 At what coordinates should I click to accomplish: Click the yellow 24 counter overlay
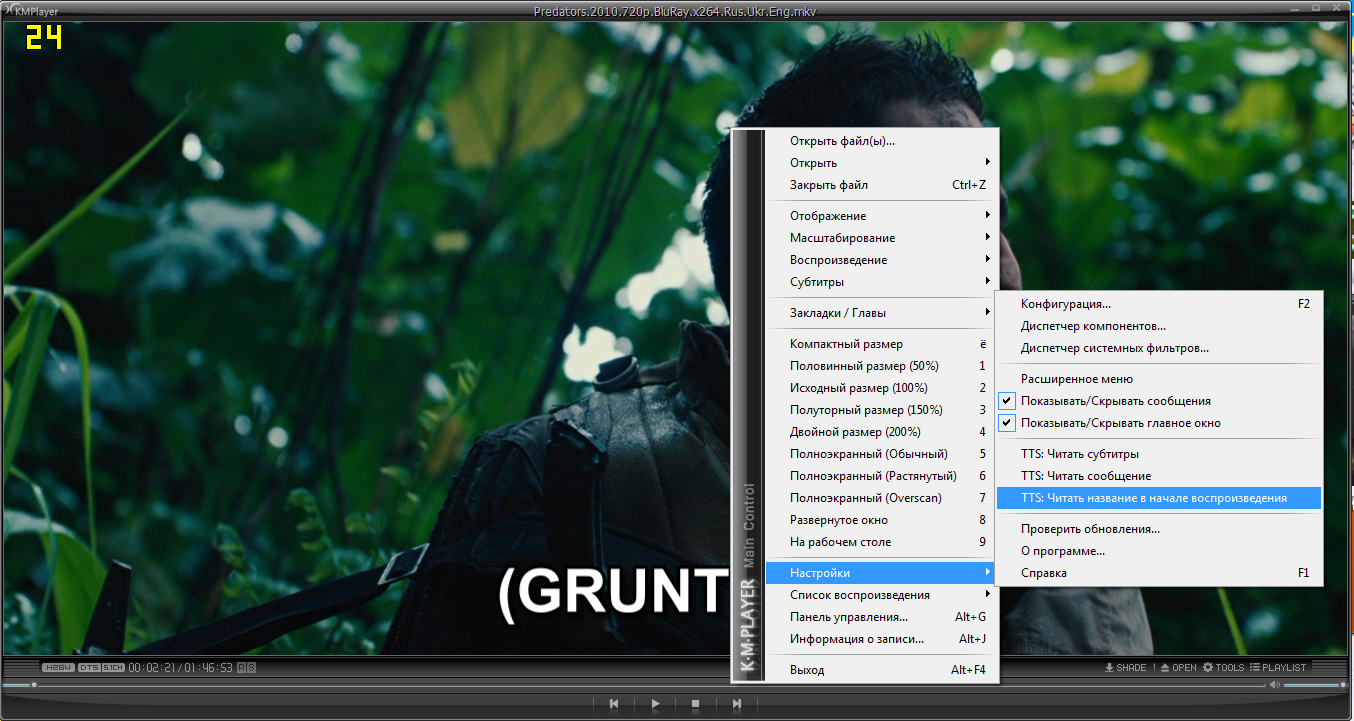(x=44, y=38)
